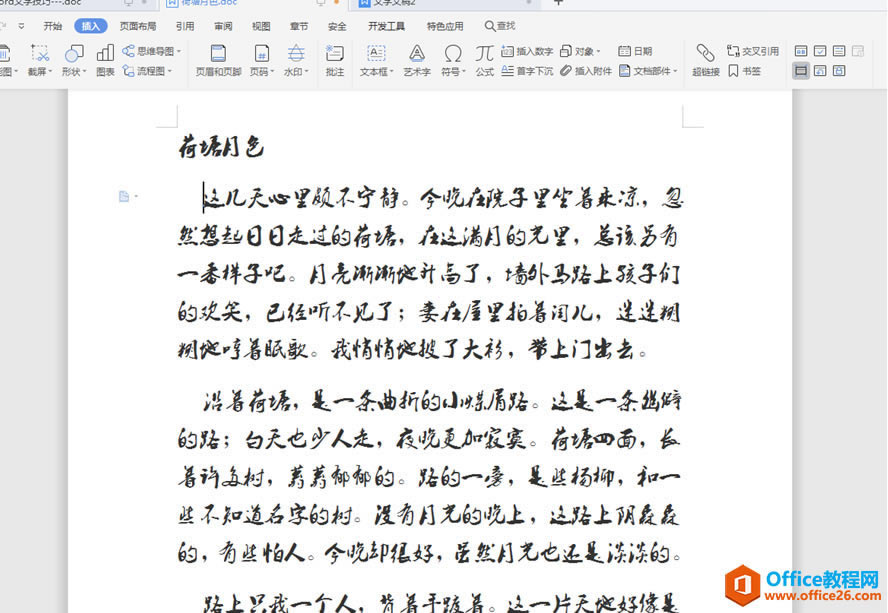Select the 插入 ribbon tab
Screen dimensions: 888x613
[x=91, y=26]
